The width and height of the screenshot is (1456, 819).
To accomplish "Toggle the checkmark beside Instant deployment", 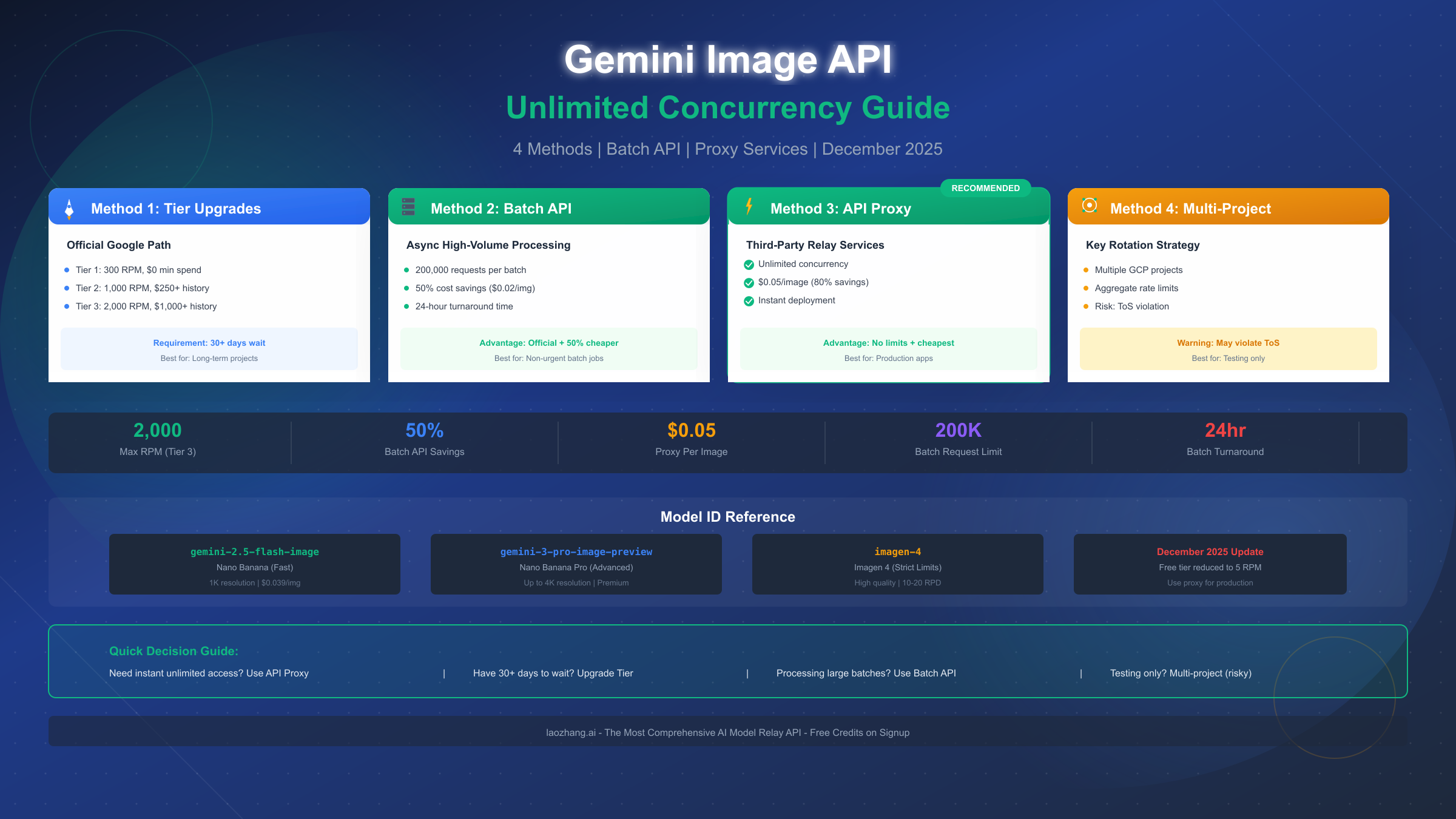I will click(748, 300).
